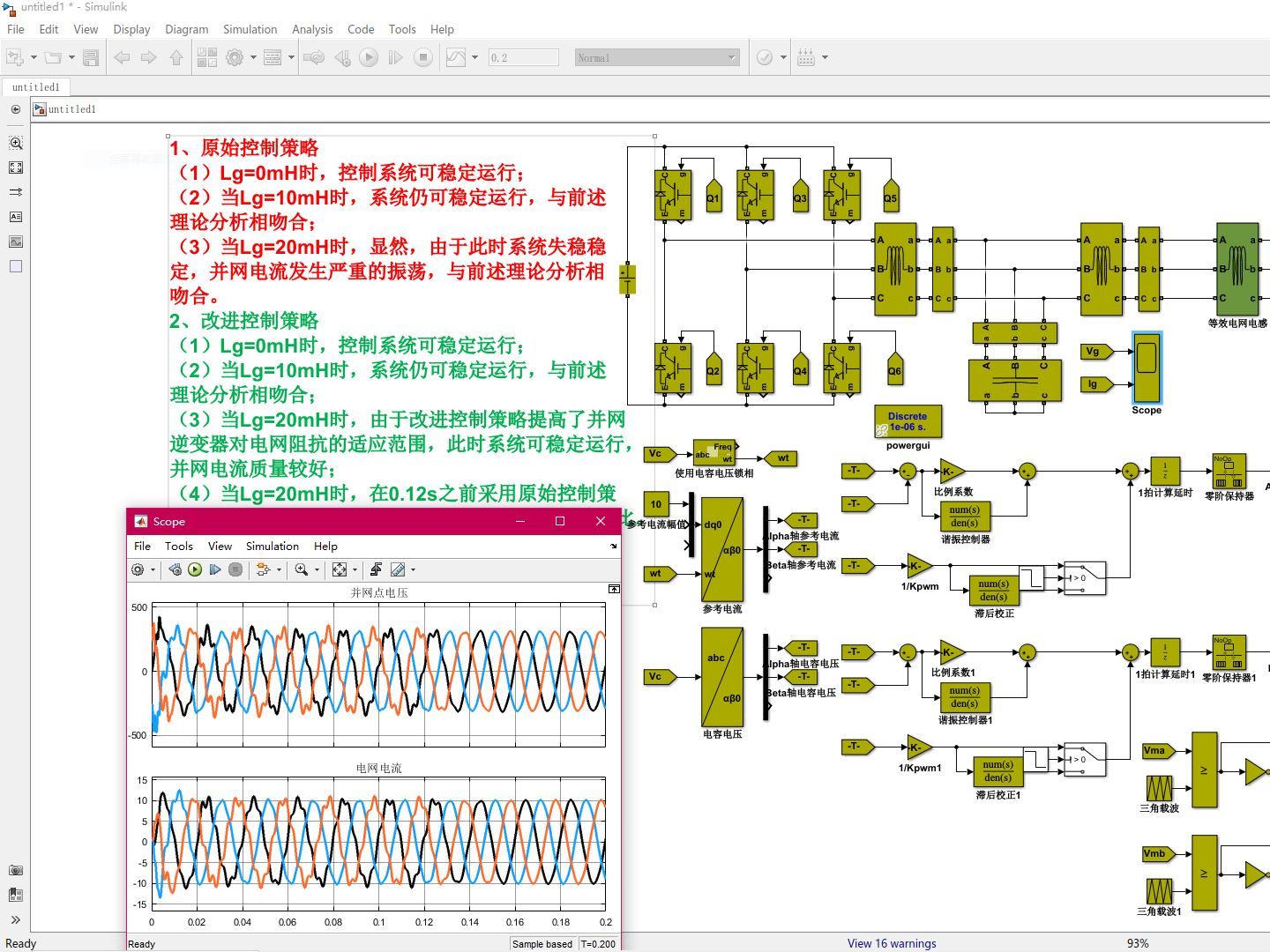Viewport: 1270px width, 952px height.
Task: Click the simulation stop time field
Action: coord(523,58)
